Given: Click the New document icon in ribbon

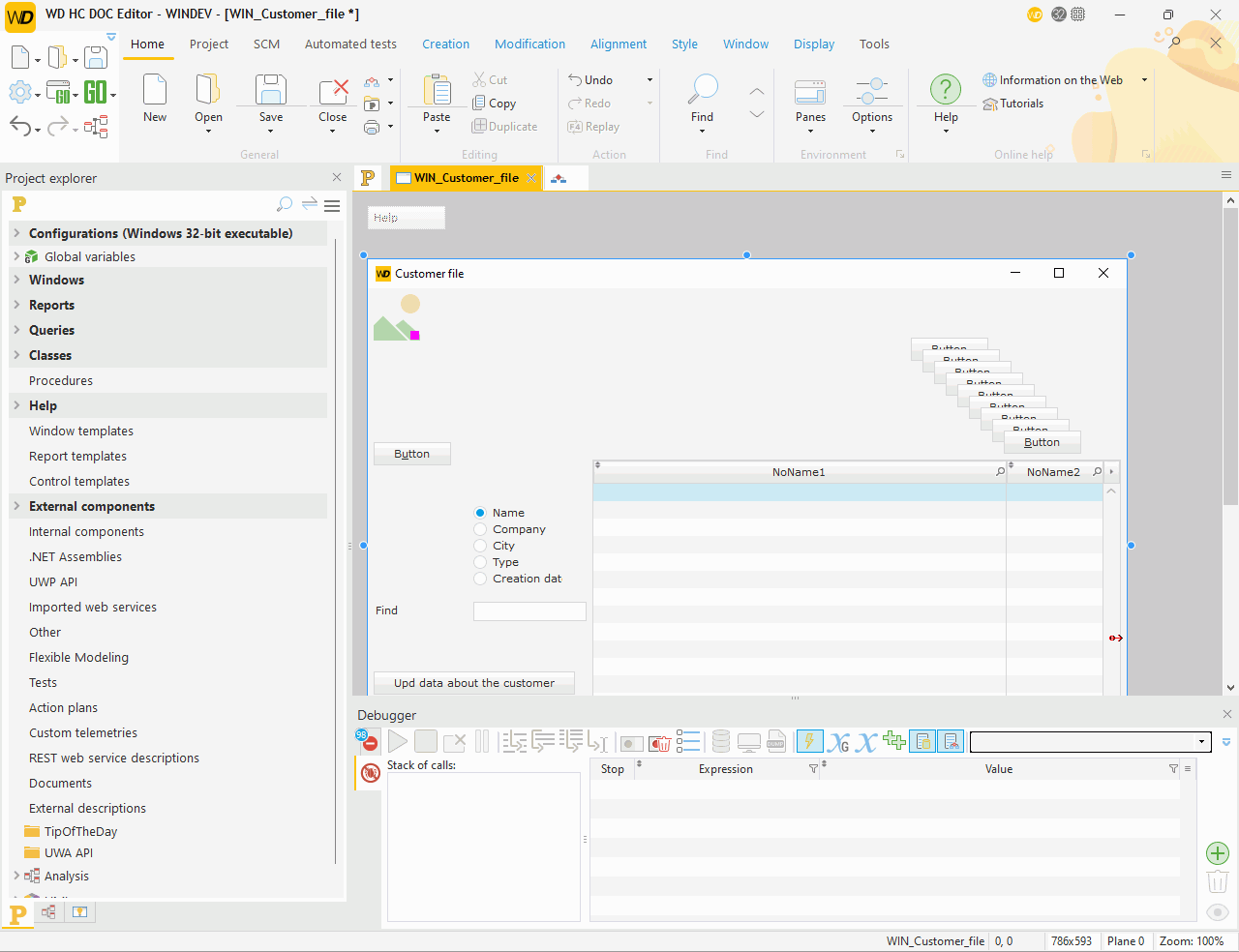Looking at the screenshot, I should tap(155, 89).
